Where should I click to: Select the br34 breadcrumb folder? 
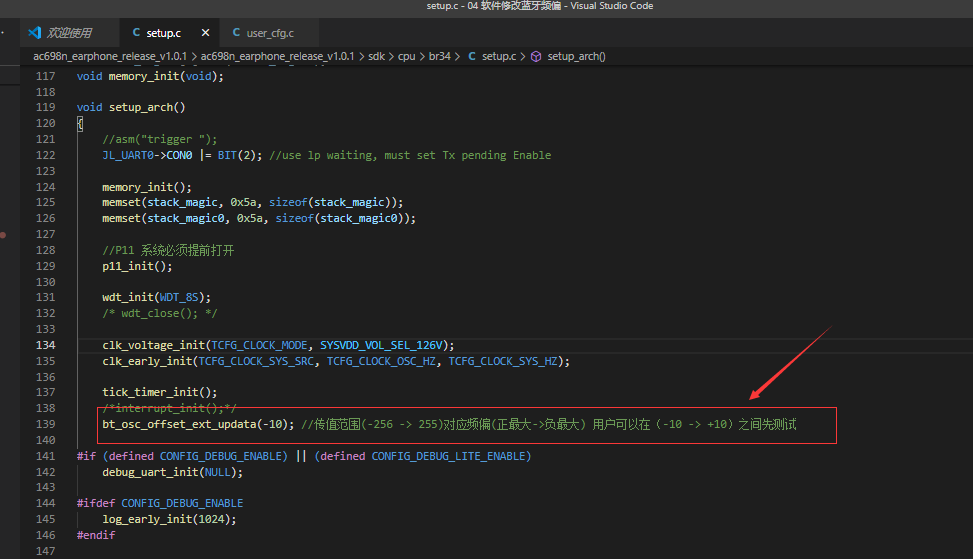coord(439,56)
